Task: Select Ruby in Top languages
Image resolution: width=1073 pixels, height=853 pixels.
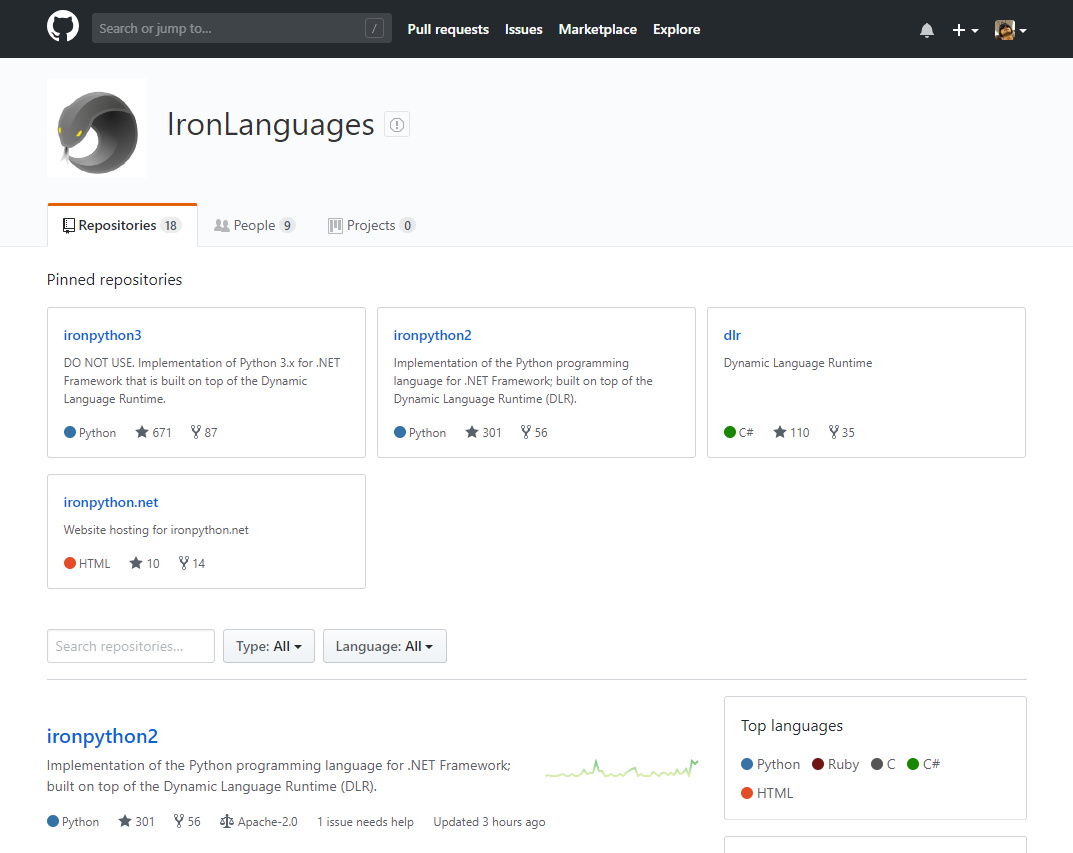Action: tap(835, 764)
